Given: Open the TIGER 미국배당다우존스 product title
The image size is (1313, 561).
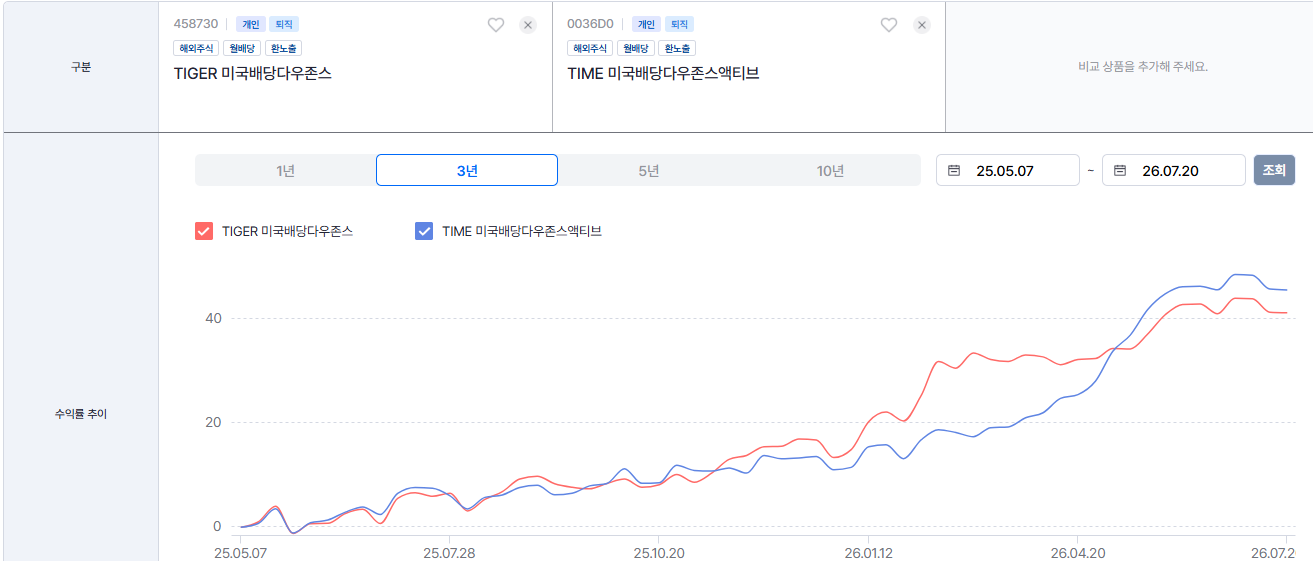Looking at the screenshot, I should pyautogui.click(x=253, y=73).
